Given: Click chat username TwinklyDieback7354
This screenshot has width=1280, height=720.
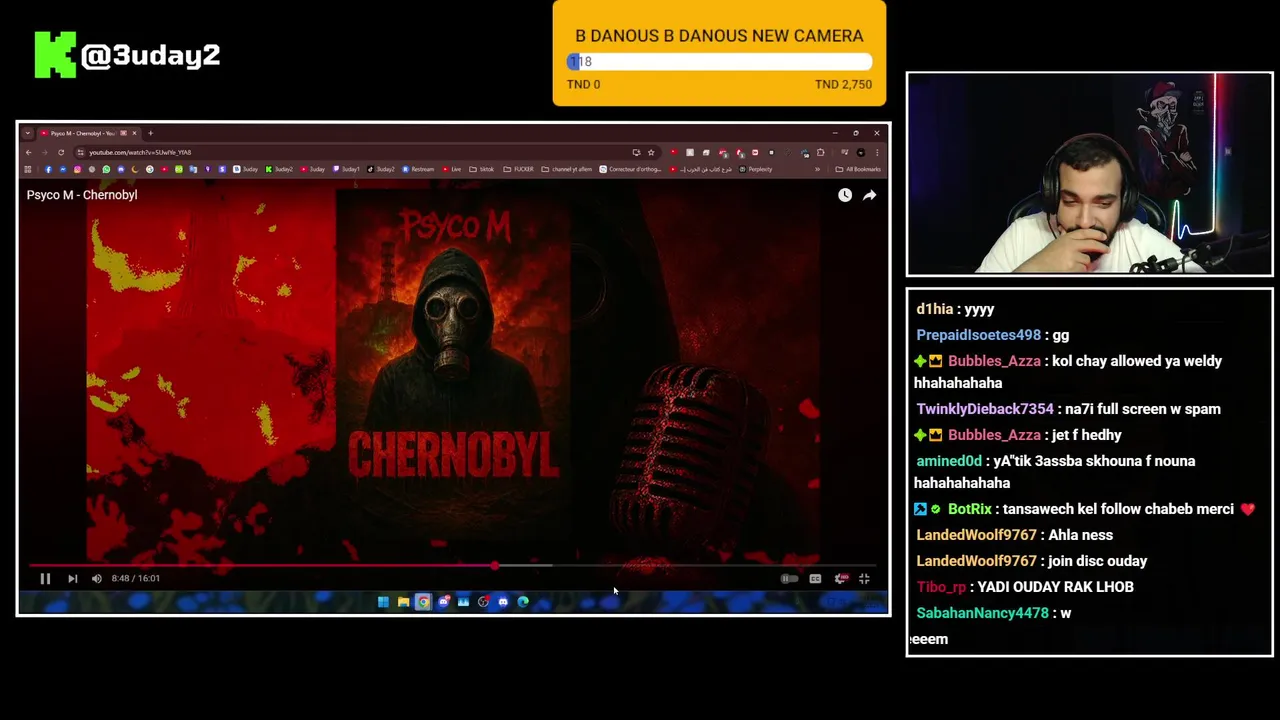Looking at the screenshot, I should point(985,409).
